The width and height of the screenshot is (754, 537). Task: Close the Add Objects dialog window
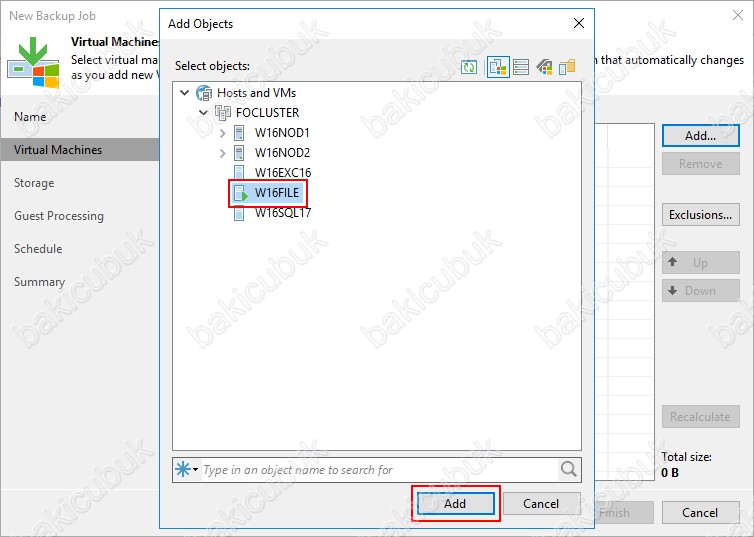point(578,23)
